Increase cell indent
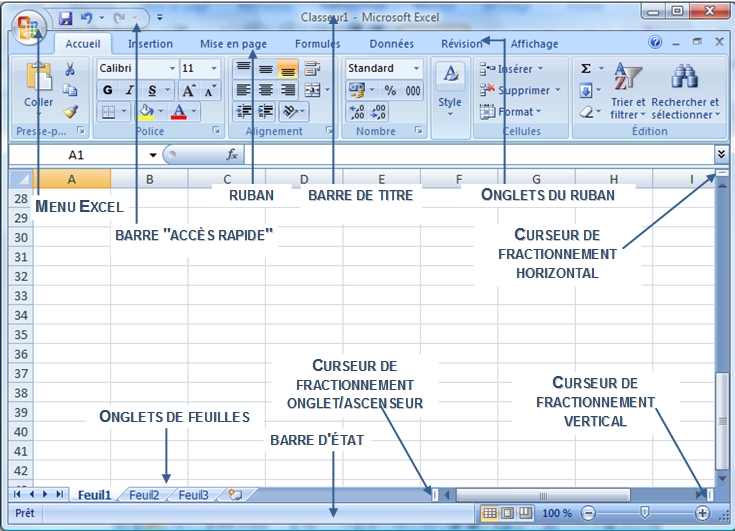735x531 pixels. click(266, 112)
